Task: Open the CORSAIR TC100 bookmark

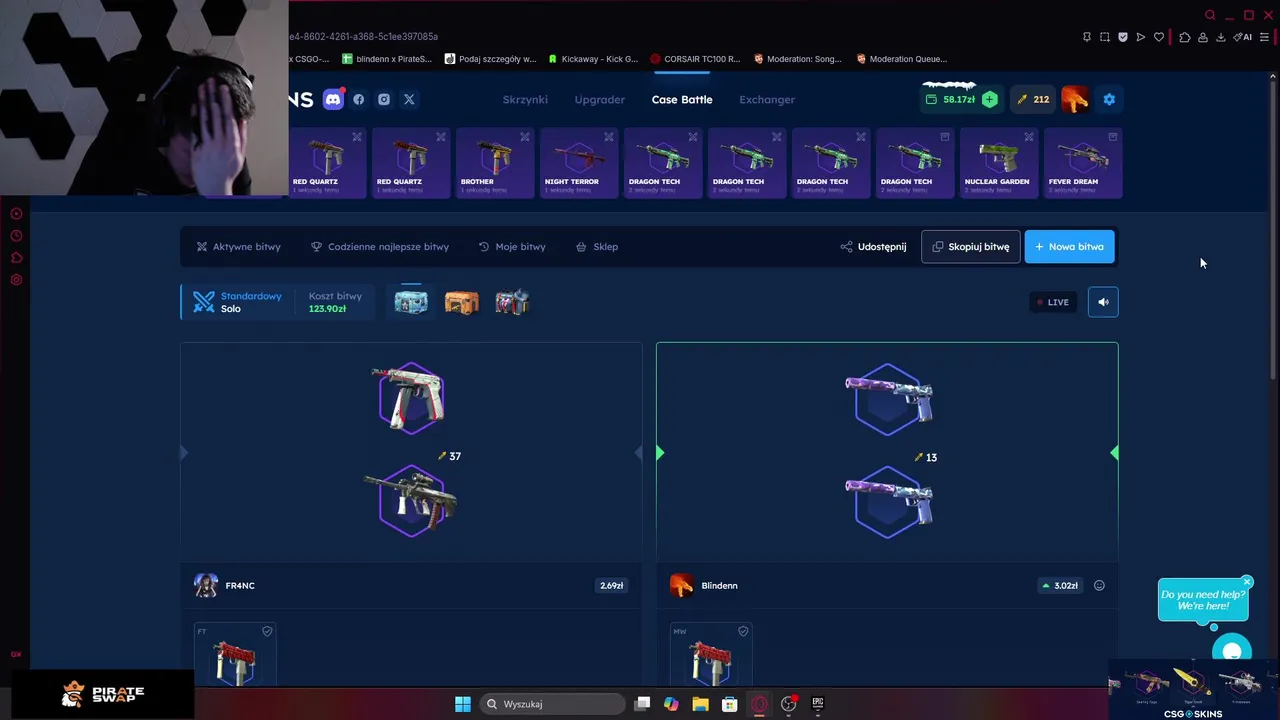Action: pyautogui.click(x=695, y=59)
